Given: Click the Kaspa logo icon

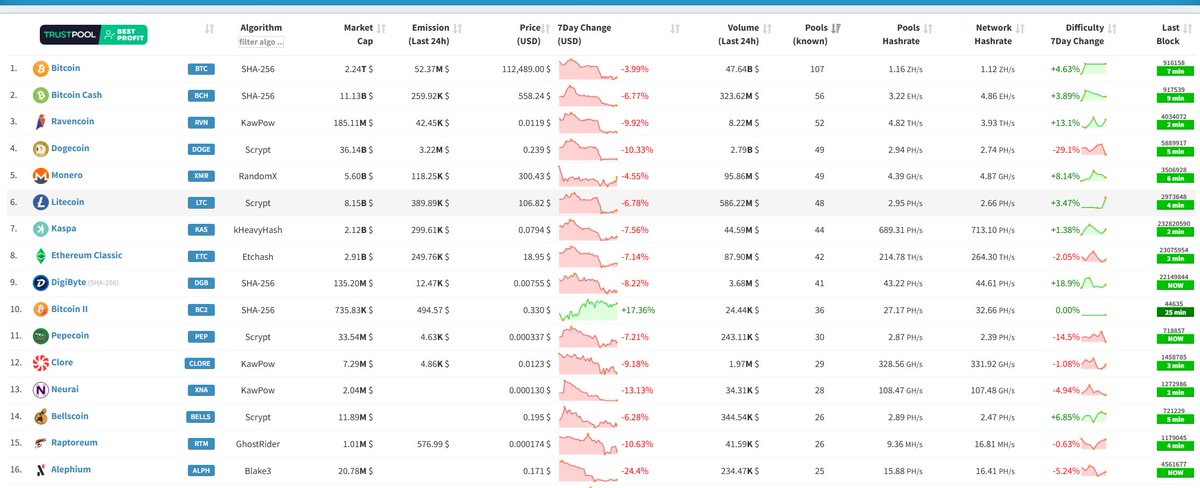Looking at the screenshot, I should click(41, 229).
